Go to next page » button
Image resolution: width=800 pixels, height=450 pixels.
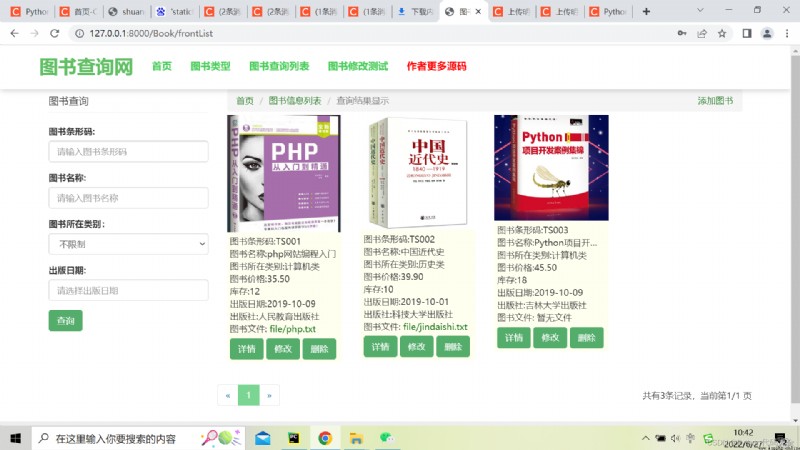[x=269, y=395]
